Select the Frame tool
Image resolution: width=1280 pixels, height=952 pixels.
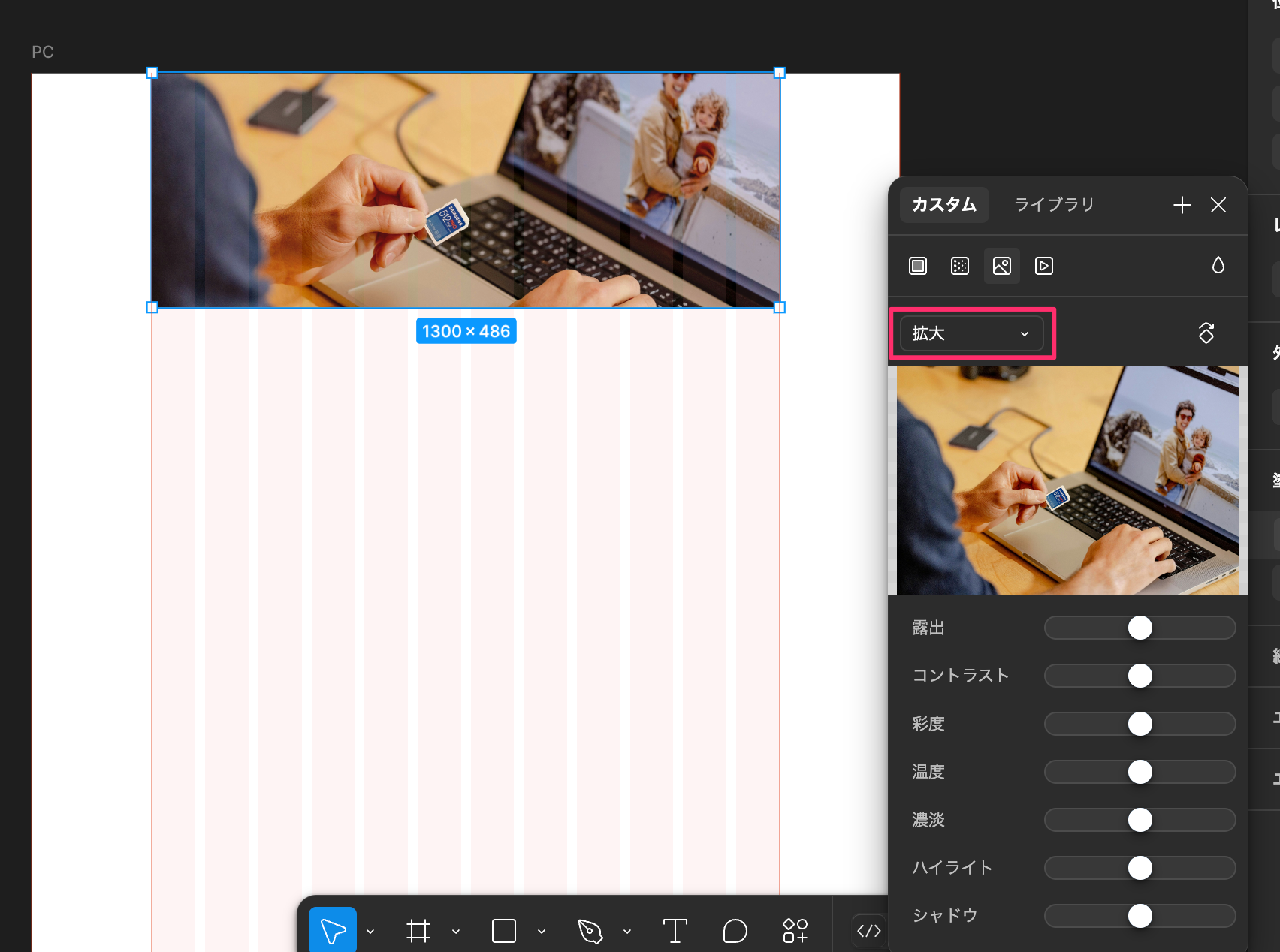point(419,931)
